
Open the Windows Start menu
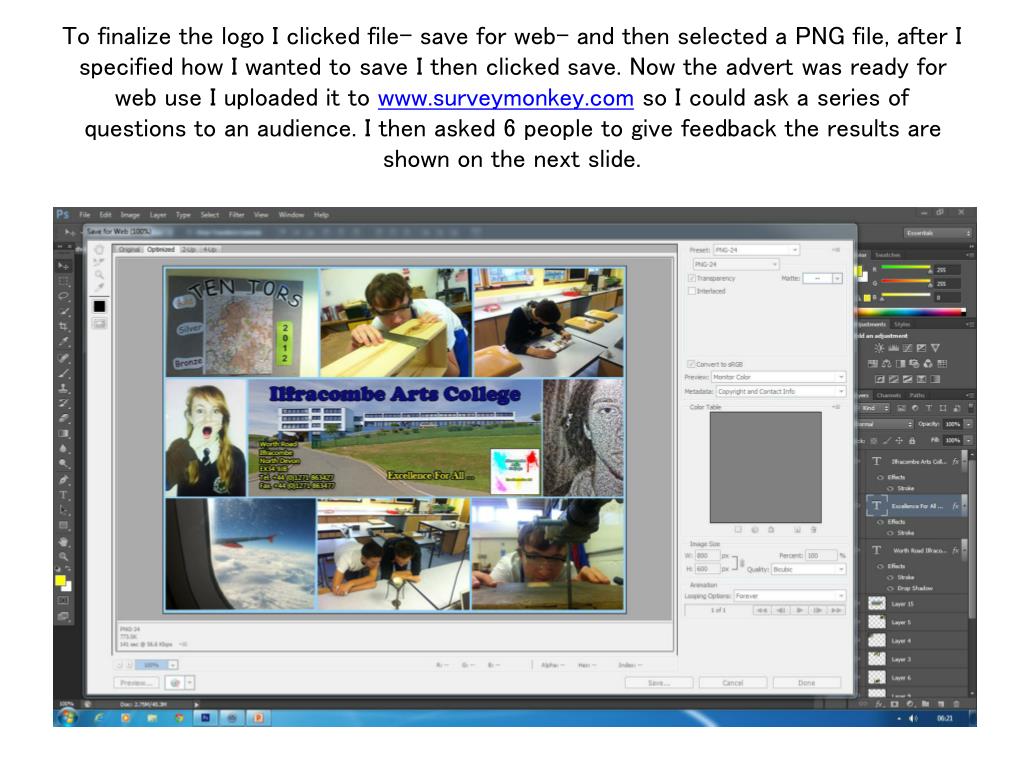click(x=66, y=718)
